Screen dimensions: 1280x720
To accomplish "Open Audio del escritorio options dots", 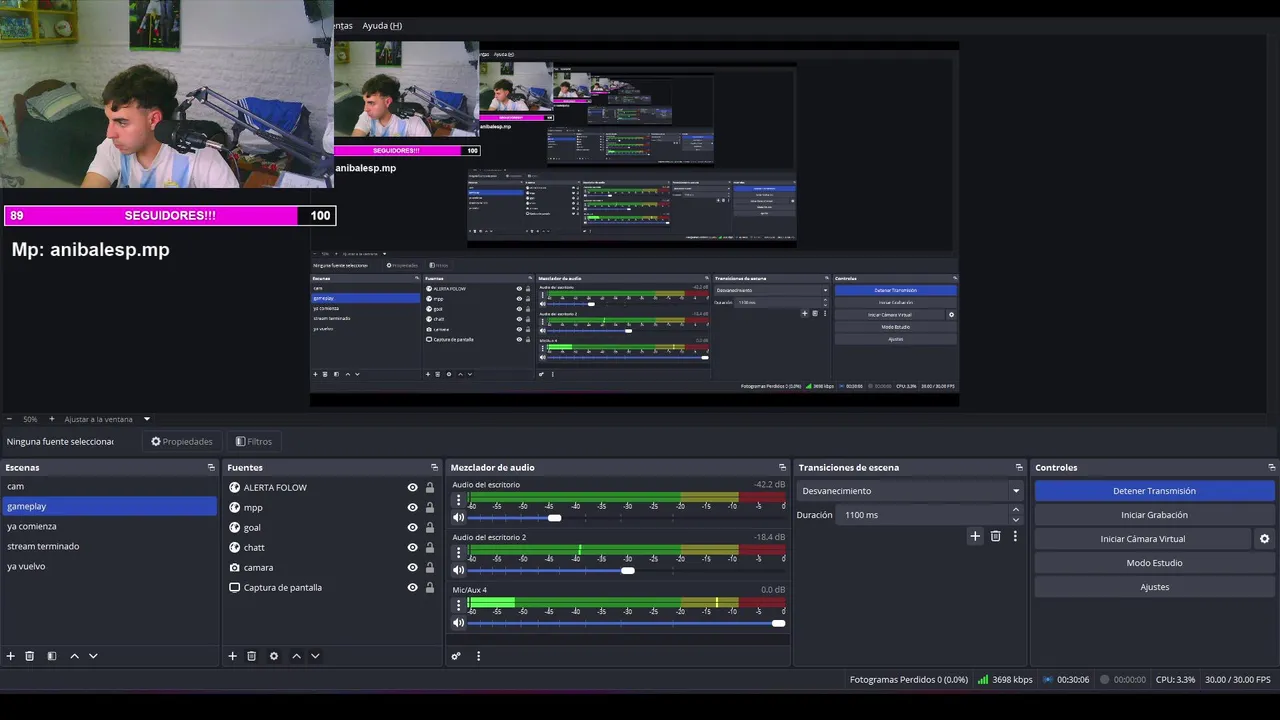I will click(459, 499).
